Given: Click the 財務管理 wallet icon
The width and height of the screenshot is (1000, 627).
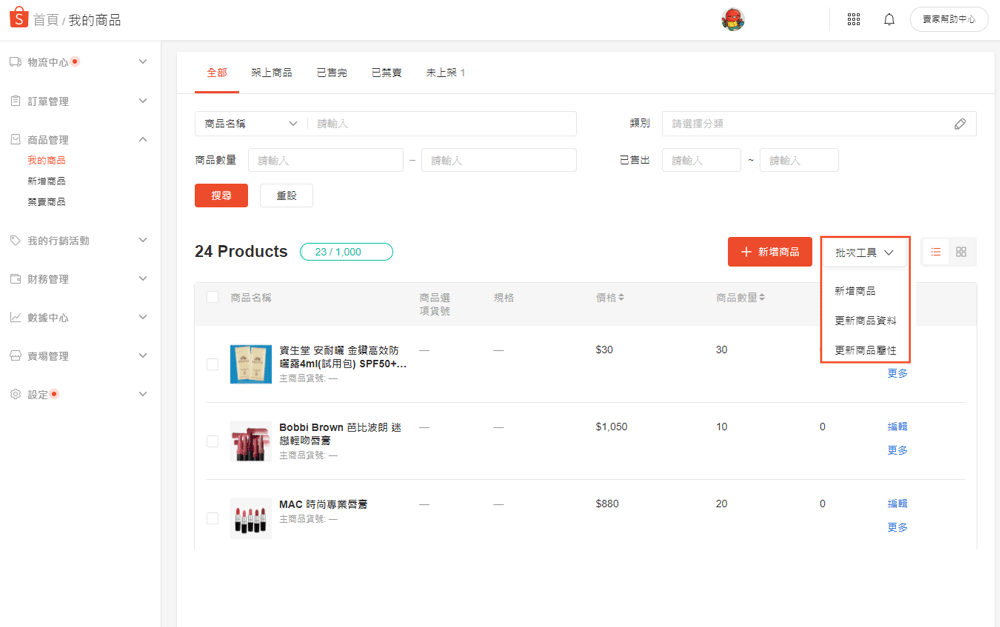Looking at the screenshot, I should 15,279.
